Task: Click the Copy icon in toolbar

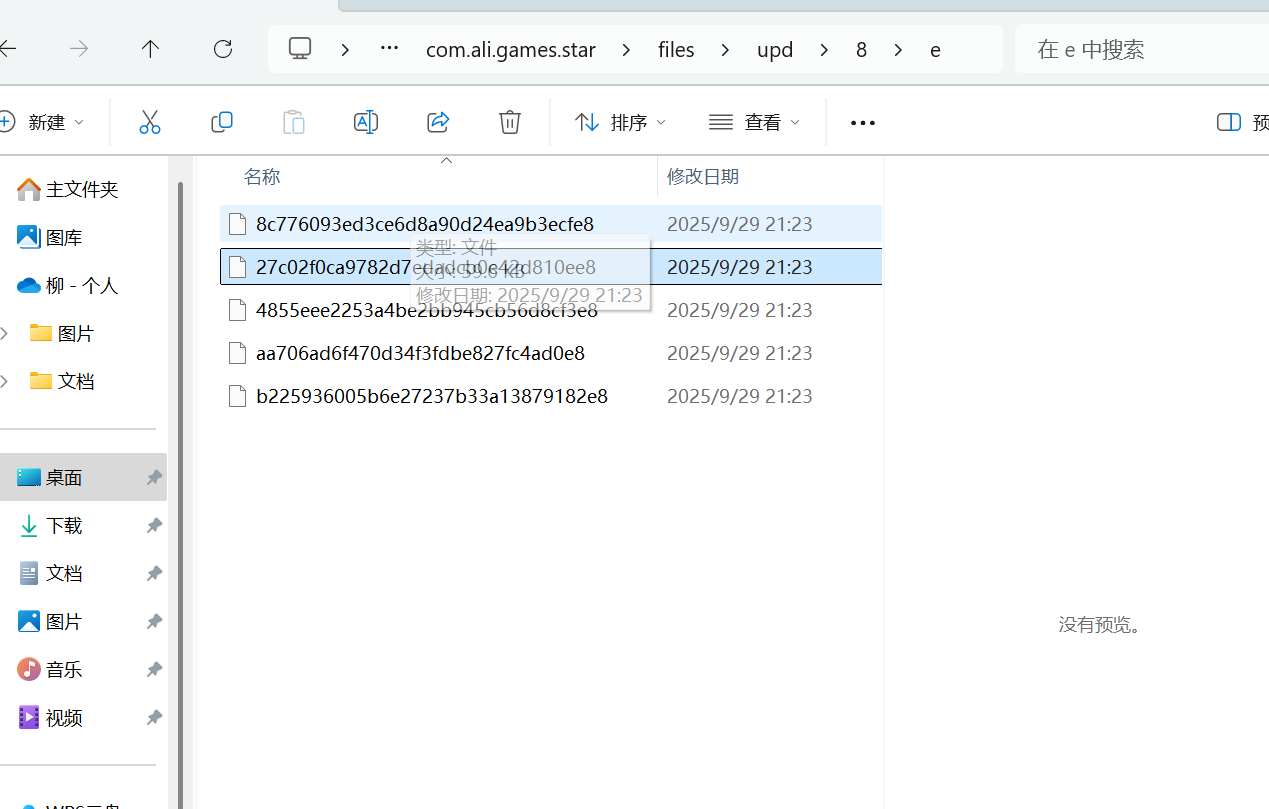Action: [x=222, y=122]
